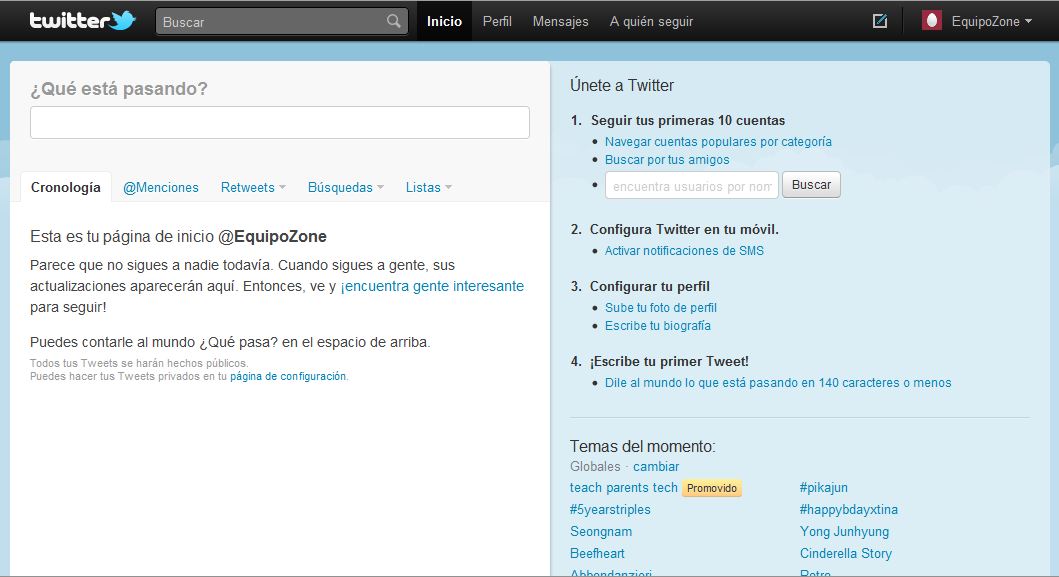Click Dile al mundo 140 caracteres link
The height and width of the screenshot is (577, 1059).
pos(778,382)
